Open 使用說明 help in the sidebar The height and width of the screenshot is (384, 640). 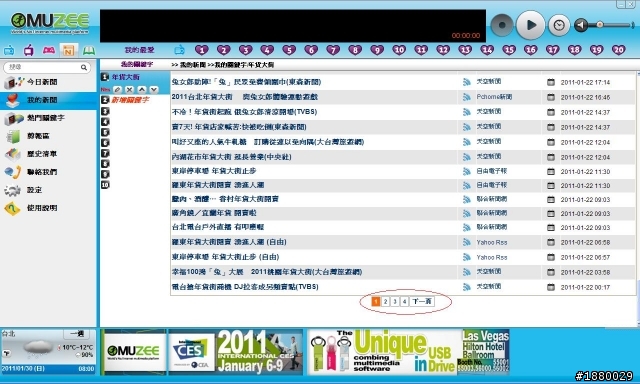pyautogui.click(x=49, y=208)
